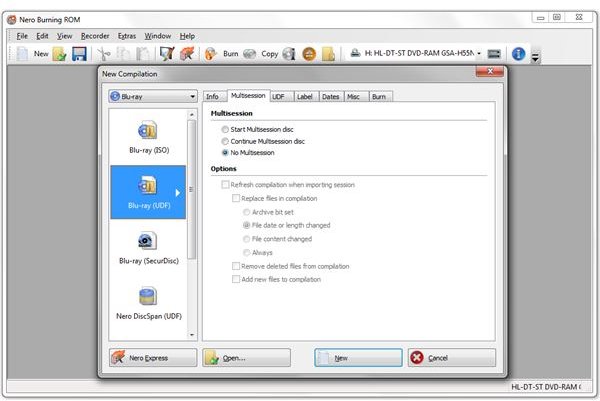Click the Copy documents toolbar icon

[x=123, y=54]
